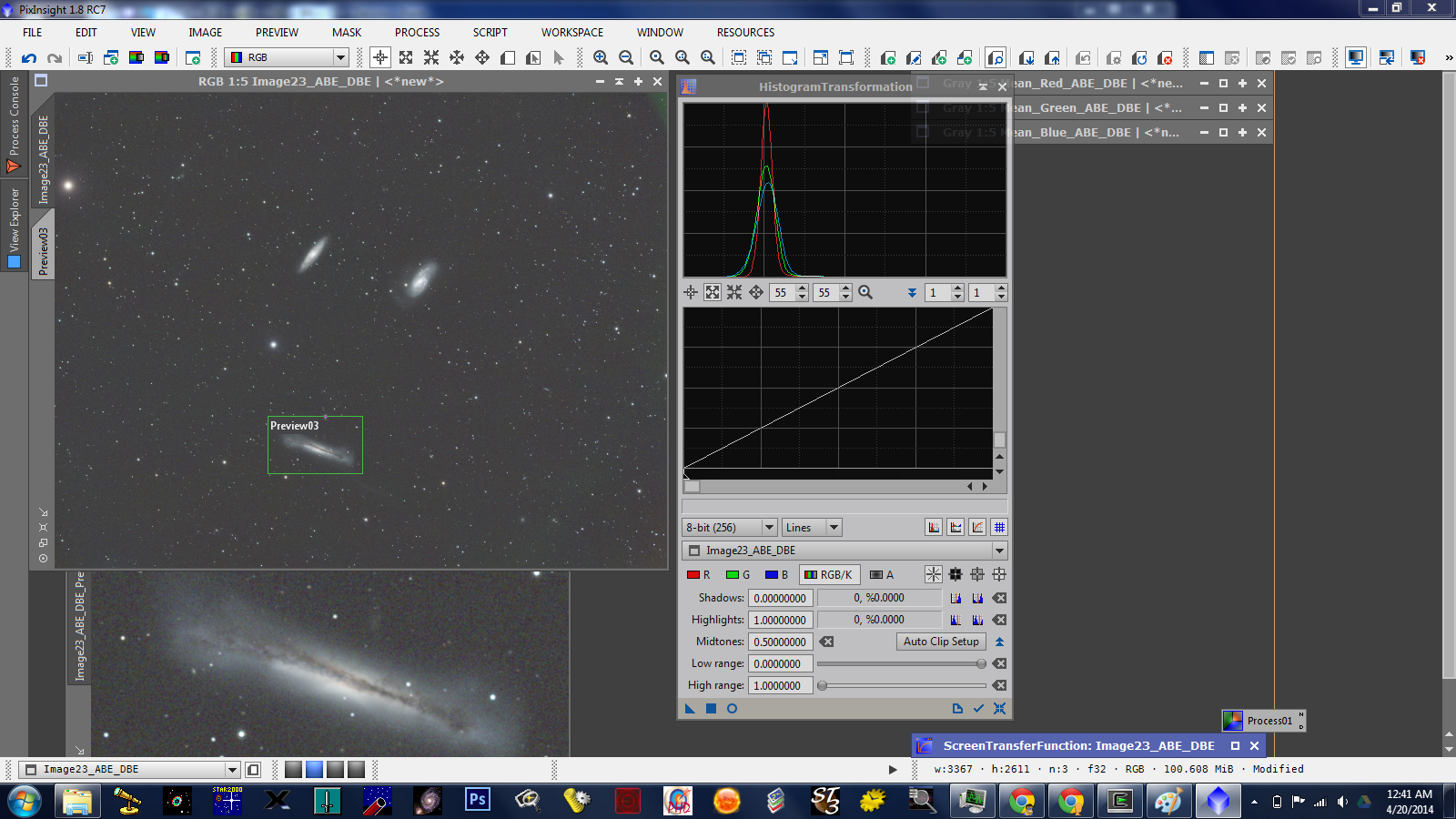Select the Blue channel button
Image resolution: width=1456 pixels, height=819 pixels.
coord(776,574)
